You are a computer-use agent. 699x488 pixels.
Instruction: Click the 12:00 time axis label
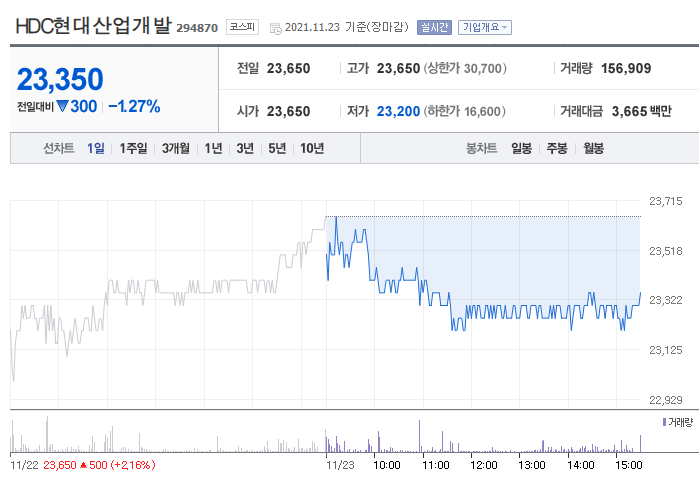[484, 465]
